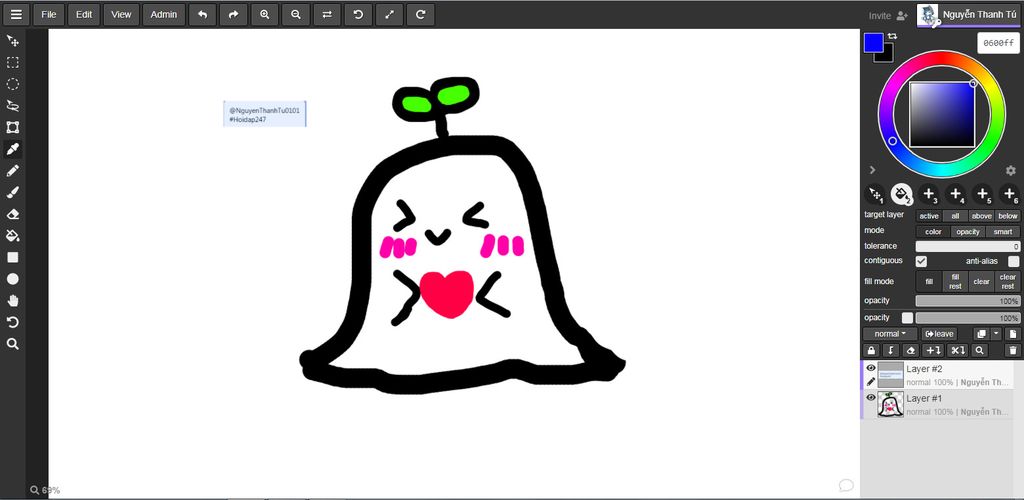Select the Brush tool

pos(12,193)
